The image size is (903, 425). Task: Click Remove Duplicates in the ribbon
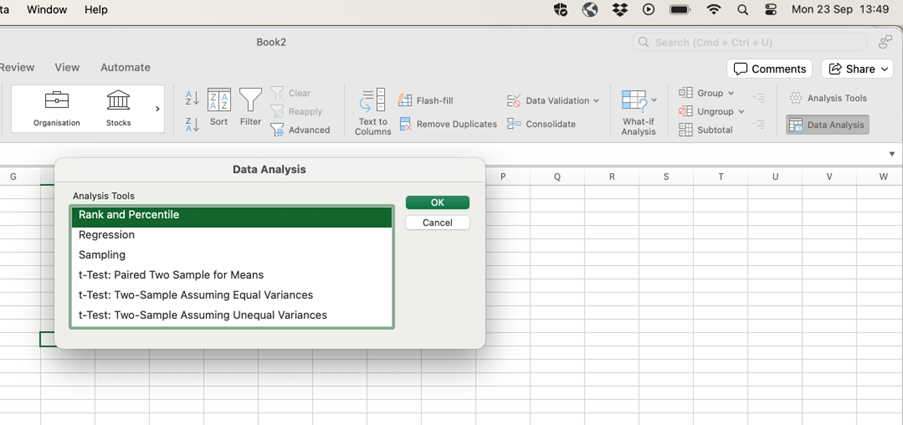[x=448, y=124]
